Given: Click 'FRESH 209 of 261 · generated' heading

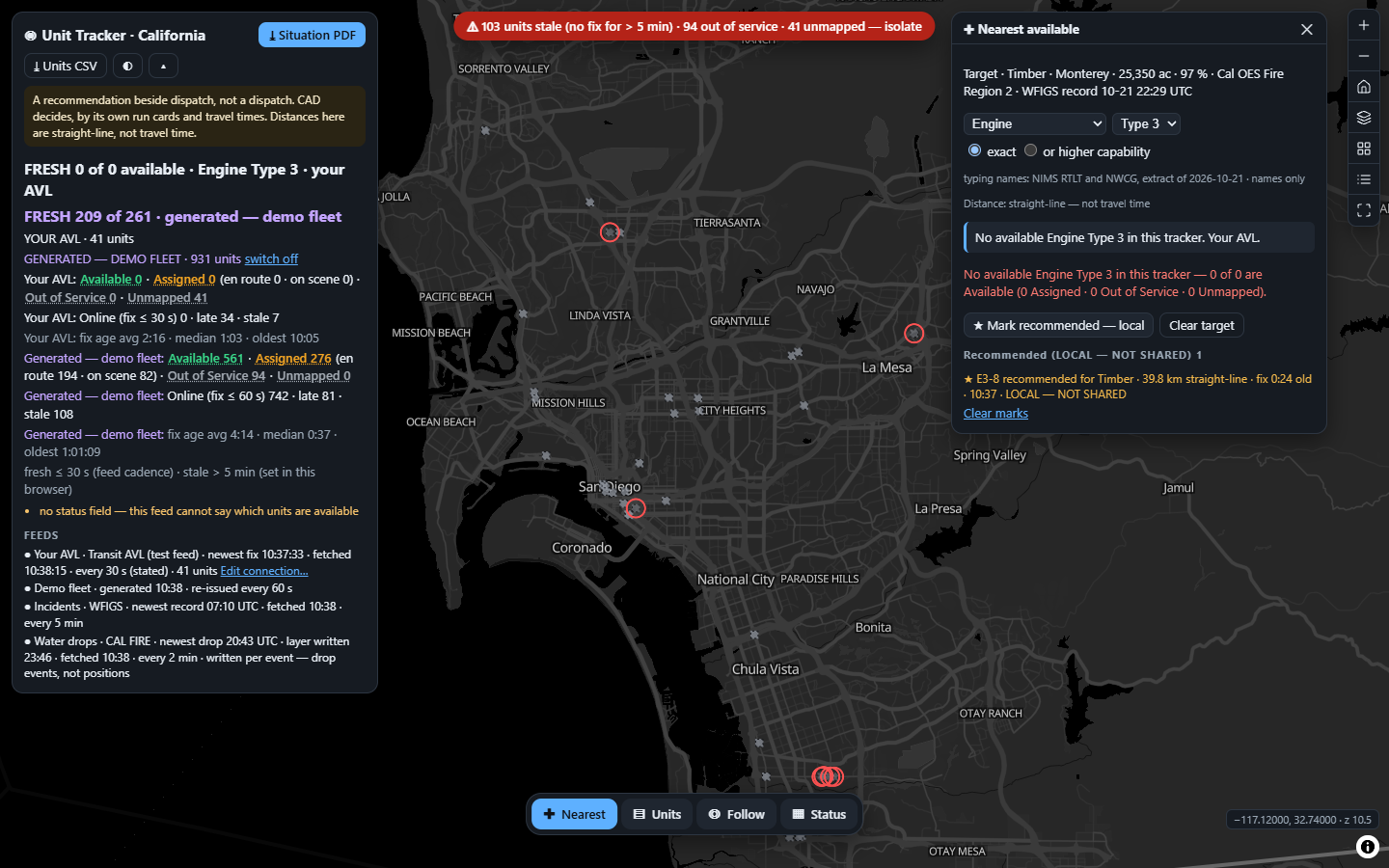Looking at the screenshot, I should [183, 216].
